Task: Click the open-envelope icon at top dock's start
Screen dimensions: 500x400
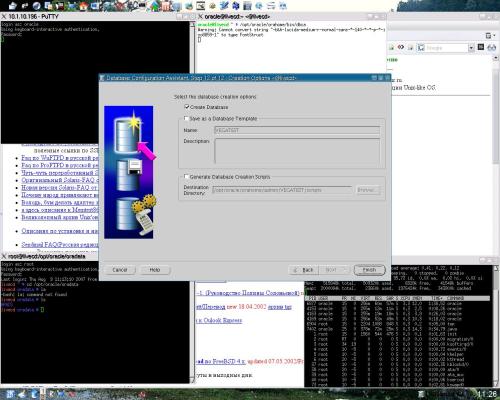Action: (13, 6)
